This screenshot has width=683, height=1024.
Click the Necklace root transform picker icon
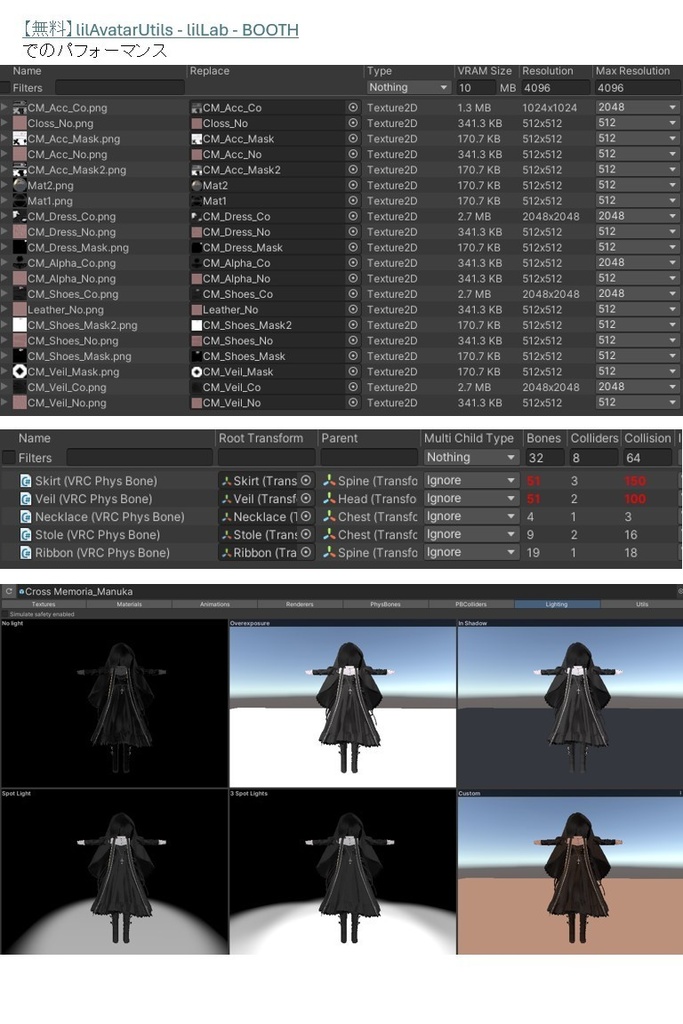[306, 517]
